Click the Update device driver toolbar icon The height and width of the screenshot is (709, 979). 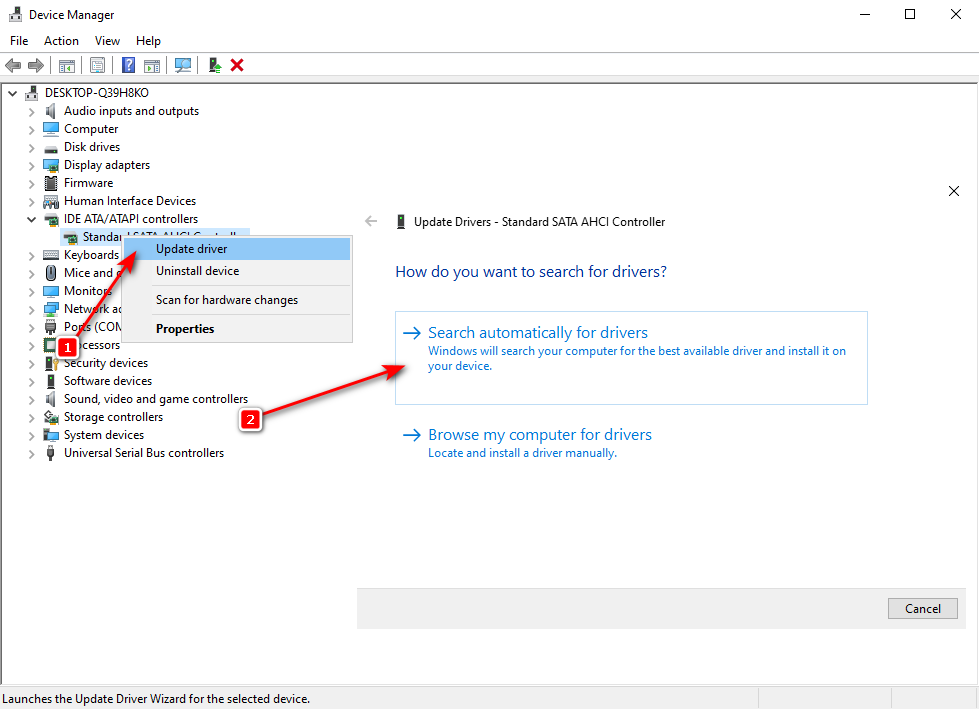[215, 65]
